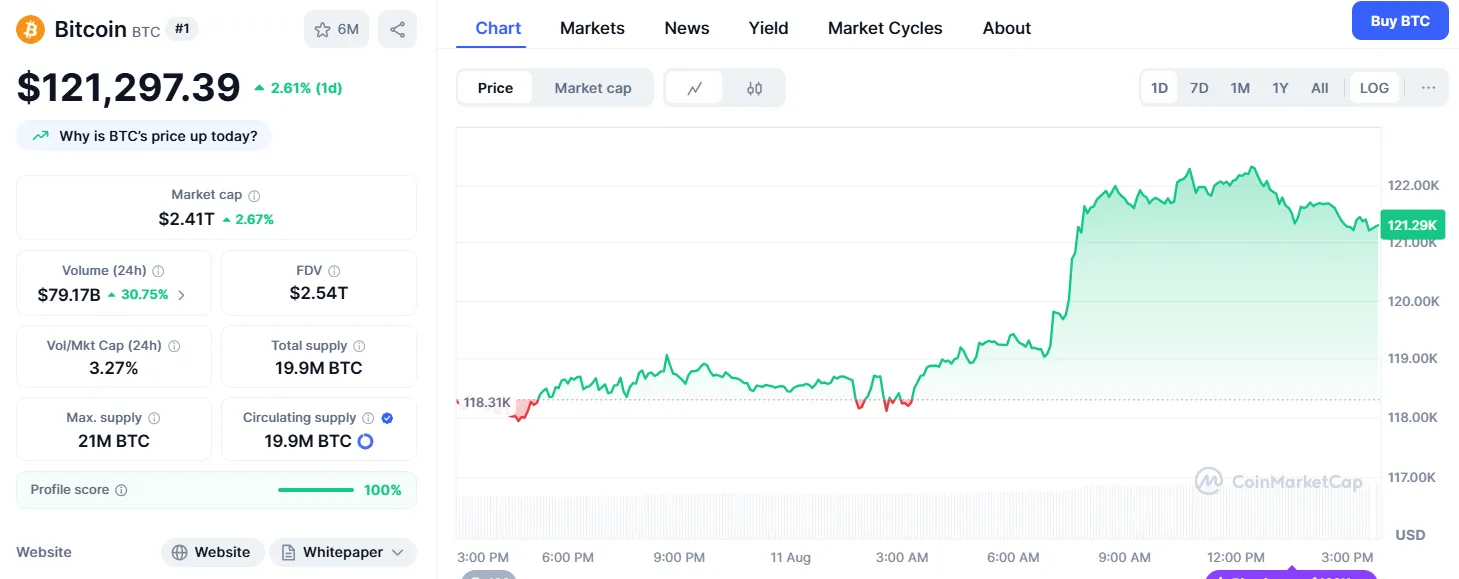Click the share icon button
The image size is (1459, 579).
pyautogui.click(x=397, y=30)
